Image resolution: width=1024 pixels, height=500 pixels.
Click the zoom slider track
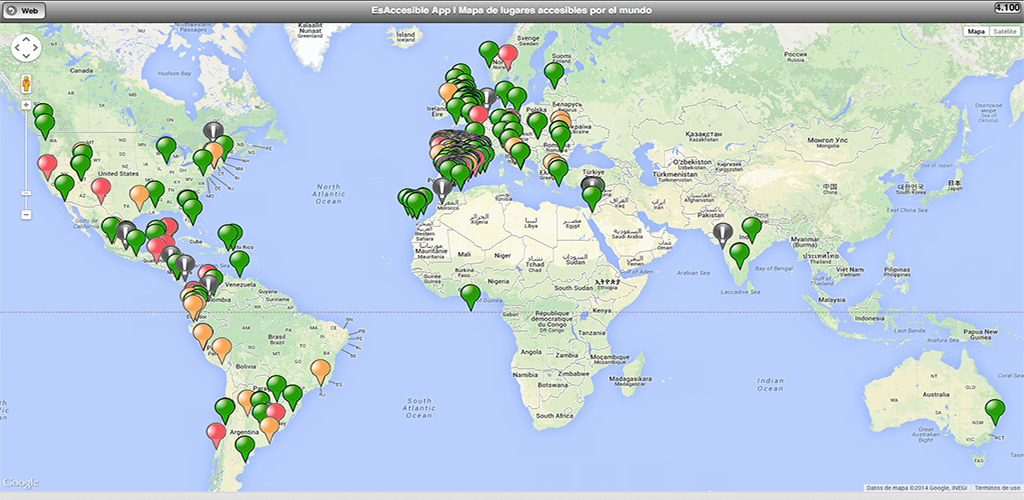[26, 160]
